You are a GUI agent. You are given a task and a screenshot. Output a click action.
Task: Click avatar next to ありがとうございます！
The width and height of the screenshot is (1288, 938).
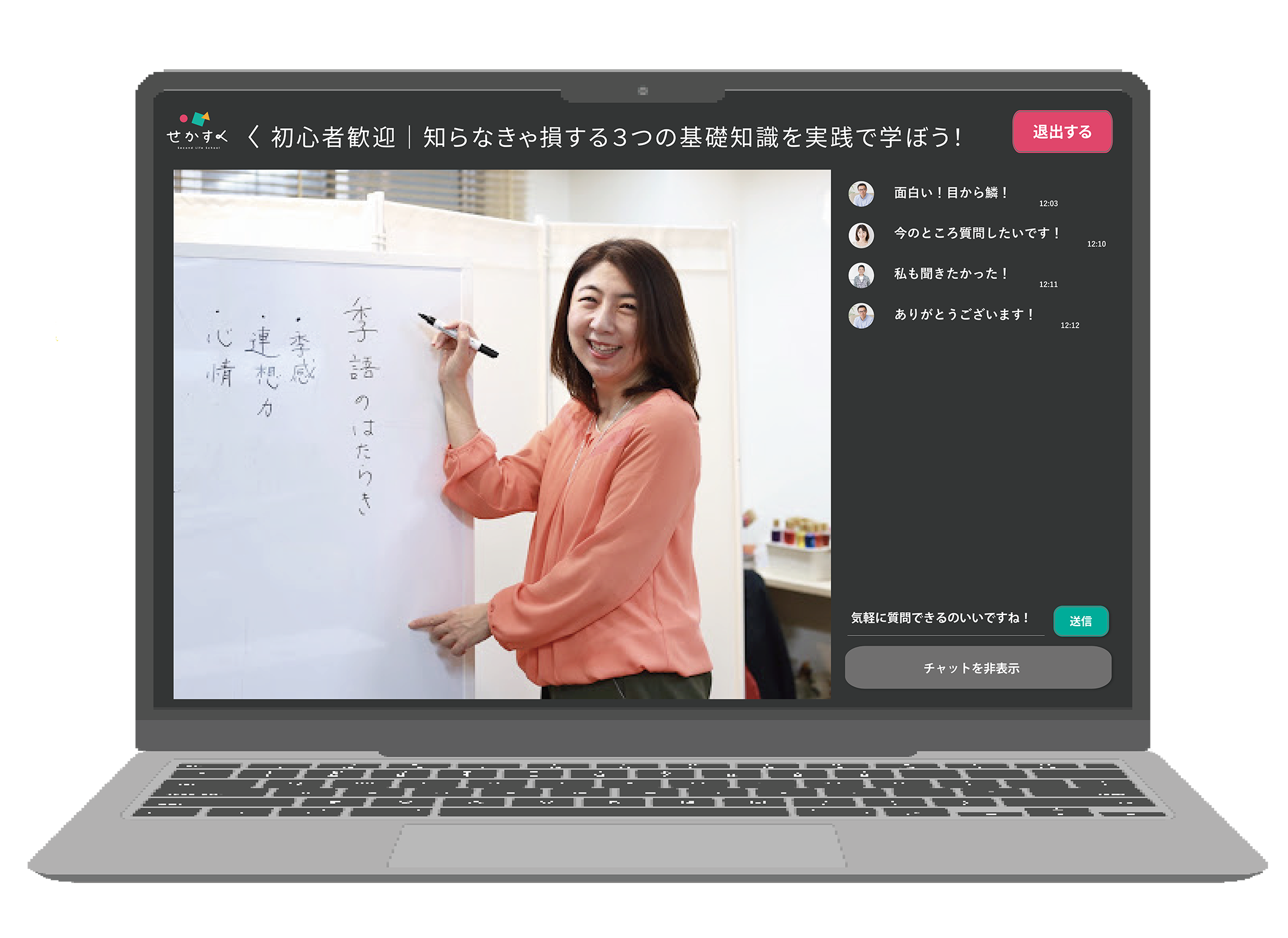pyautogui.click(x=861, y=315)
